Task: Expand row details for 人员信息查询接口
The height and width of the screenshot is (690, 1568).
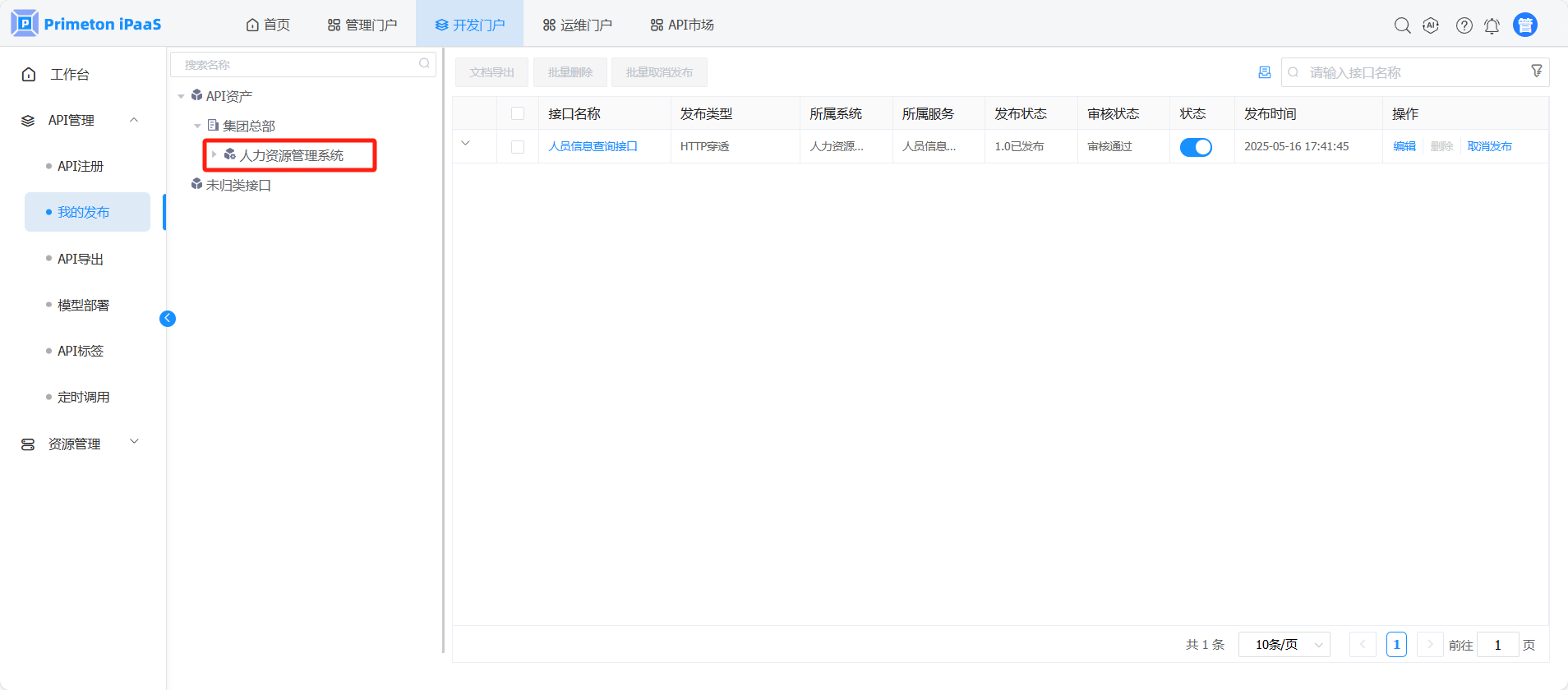Action: [x=466, y=144]
